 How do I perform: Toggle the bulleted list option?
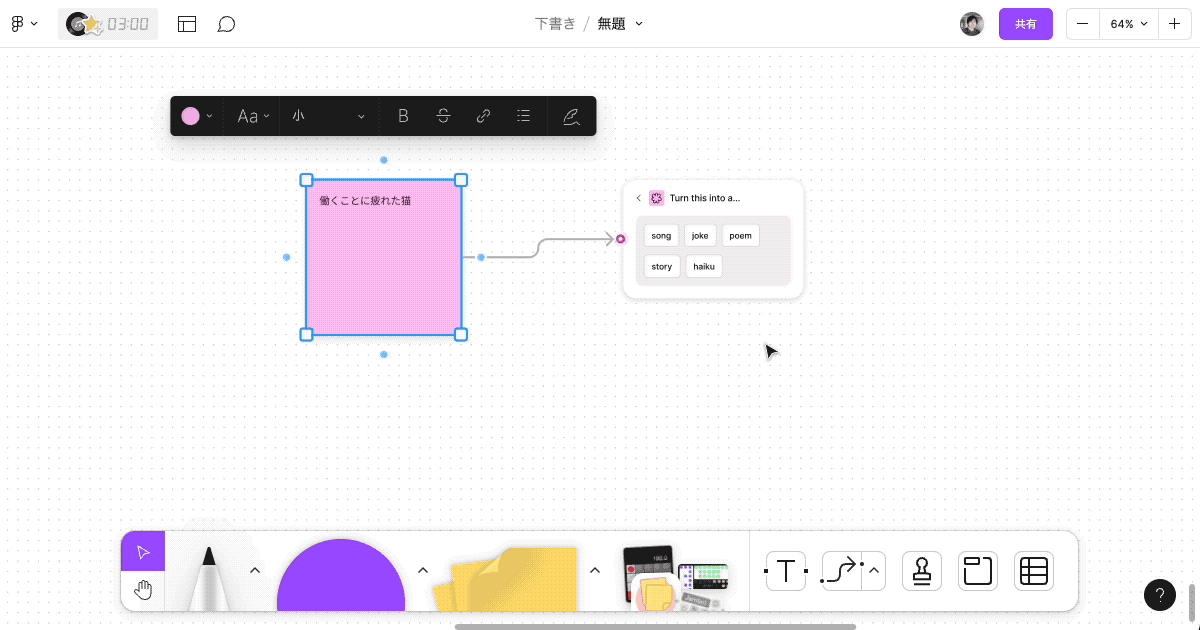tap(523, 115)
